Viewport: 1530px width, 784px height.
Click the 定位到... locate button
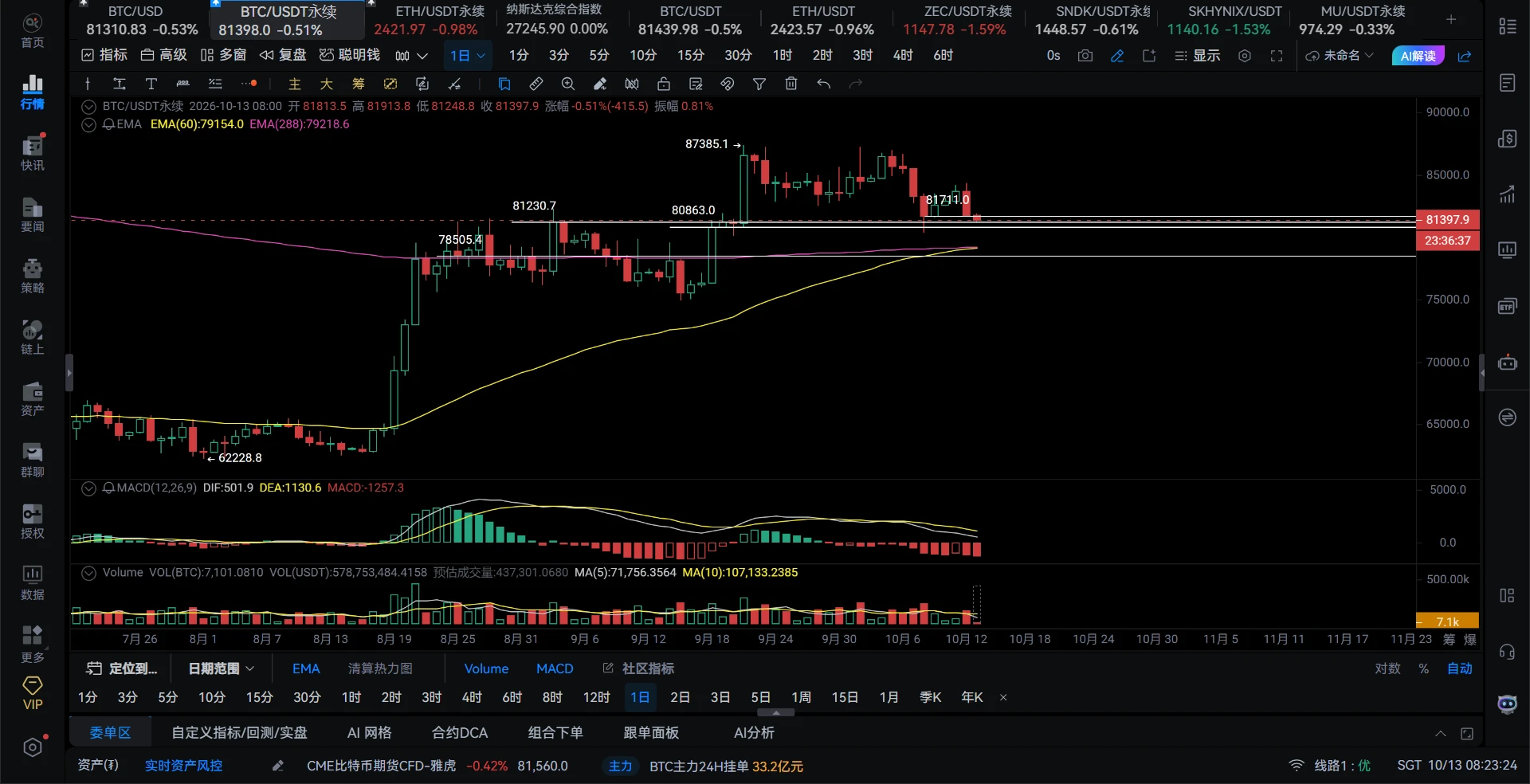pyautogui.click(x=122, y=668)
